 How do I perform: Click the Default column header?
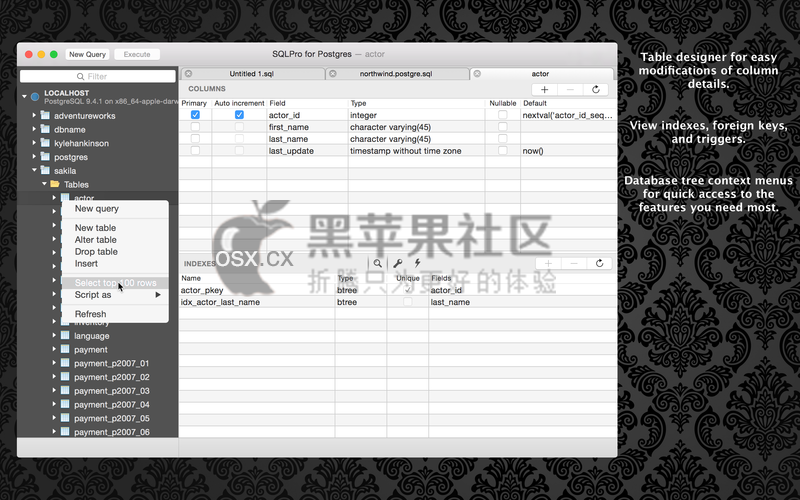[535, 103]
